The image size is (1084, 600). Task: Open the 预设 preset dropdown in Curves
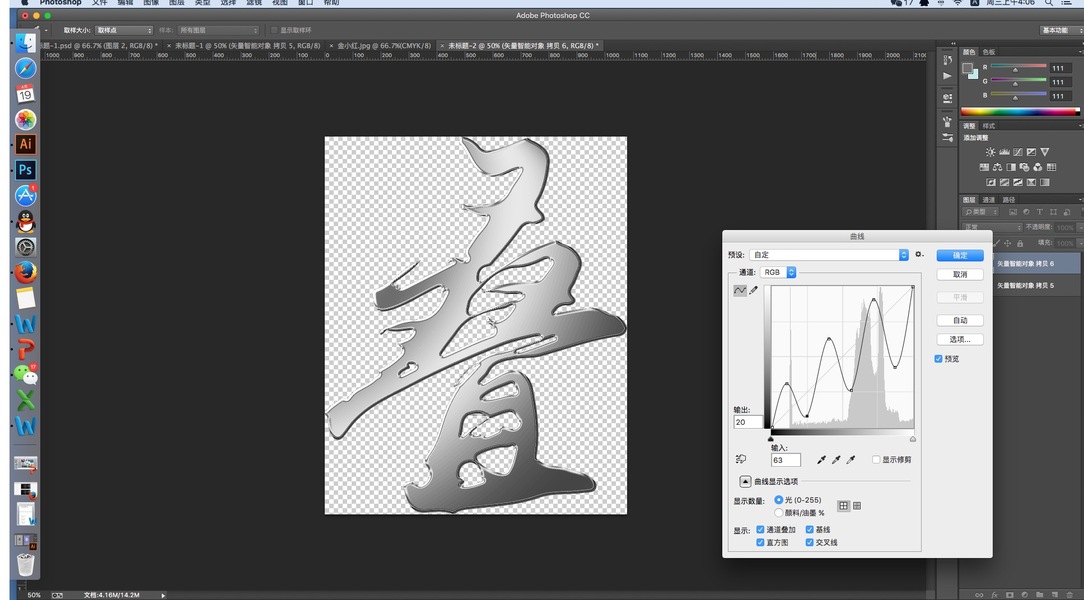(x=829, y=255)
